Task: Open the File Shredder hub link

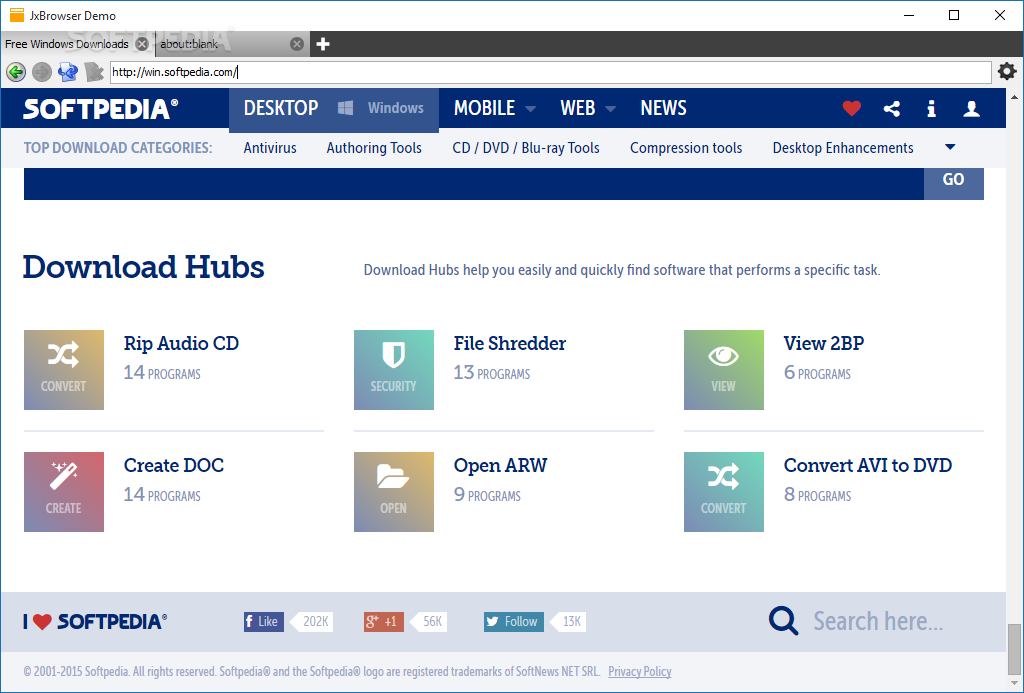Action: point(510,344)
